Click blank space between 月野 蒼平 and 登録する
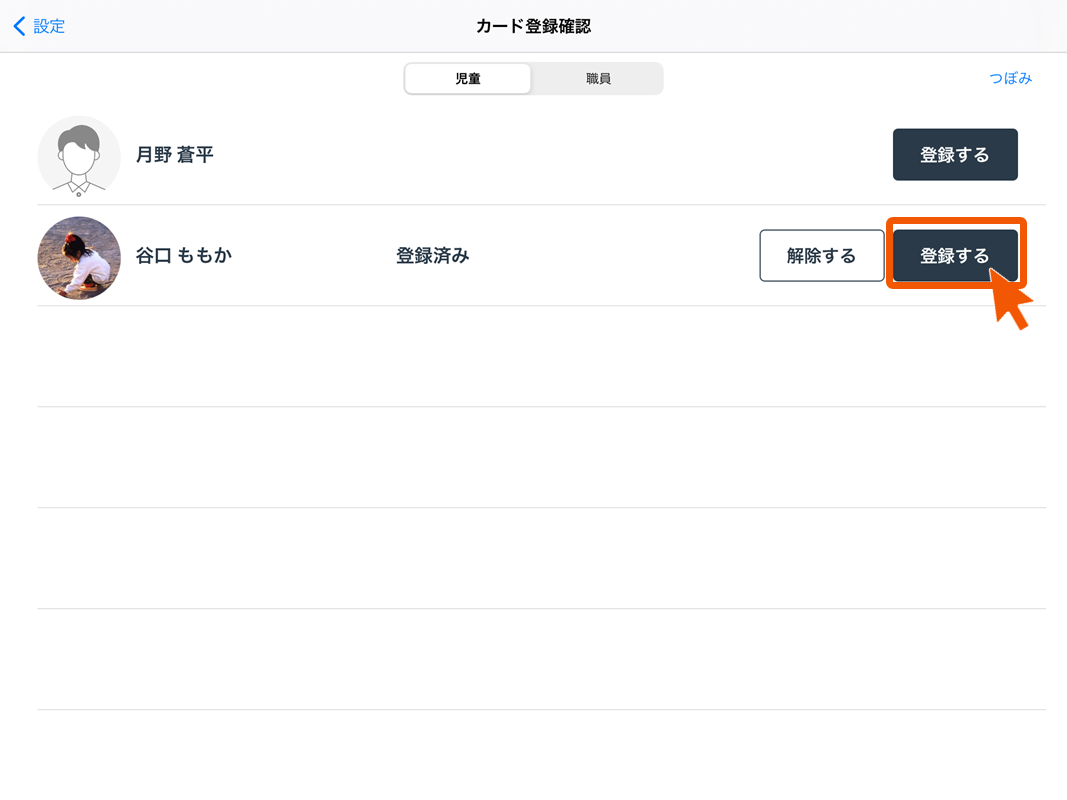 click(x=550, y=156)
